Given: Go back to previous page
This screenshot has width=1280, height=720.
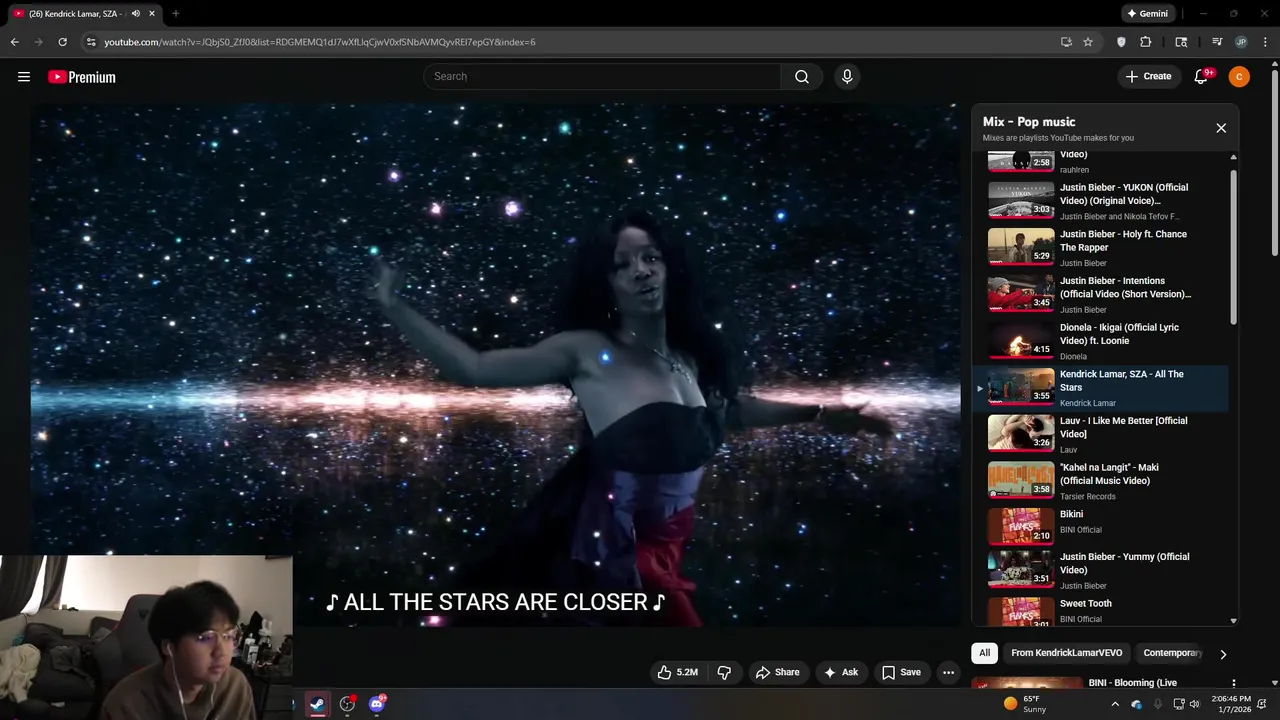Looking at the screenshot, I should pyautogui.click(x=14, y=42).
